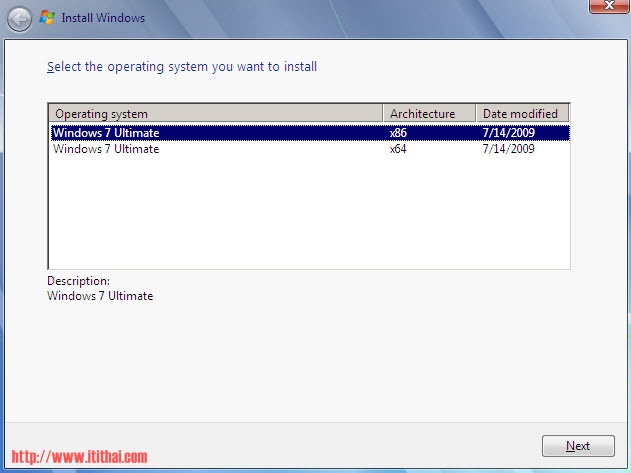The height and width of the screenshot is (473, 631).
Task: Click the 7/14/2009 date in x64 row
Action: tap(508, 149)
